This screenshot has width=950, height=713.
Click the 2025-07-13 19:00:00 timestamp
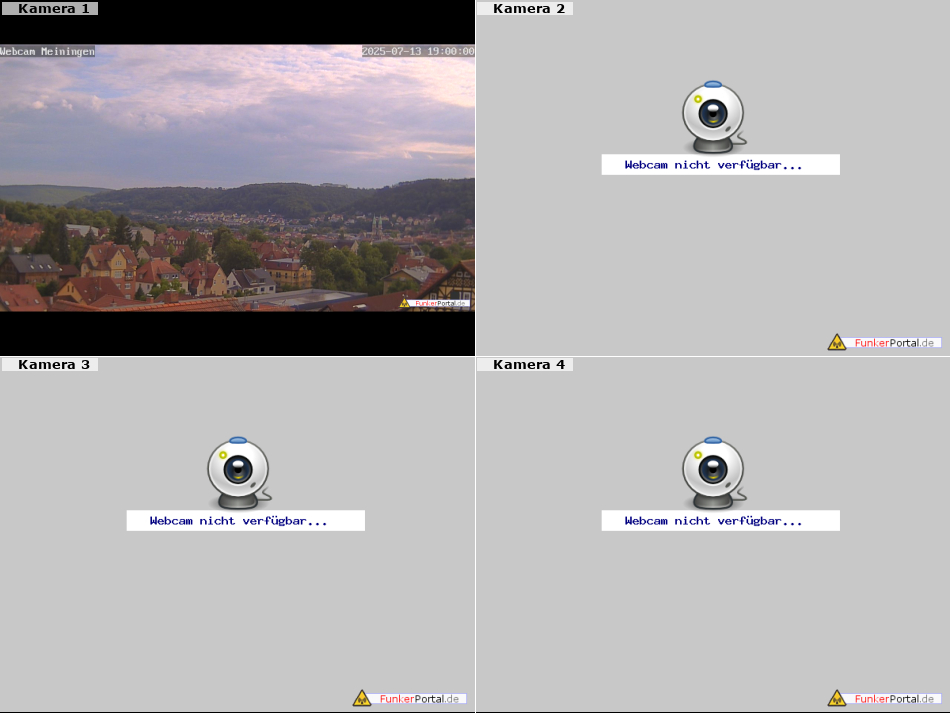pyautogui.click(x=418, y=51)
